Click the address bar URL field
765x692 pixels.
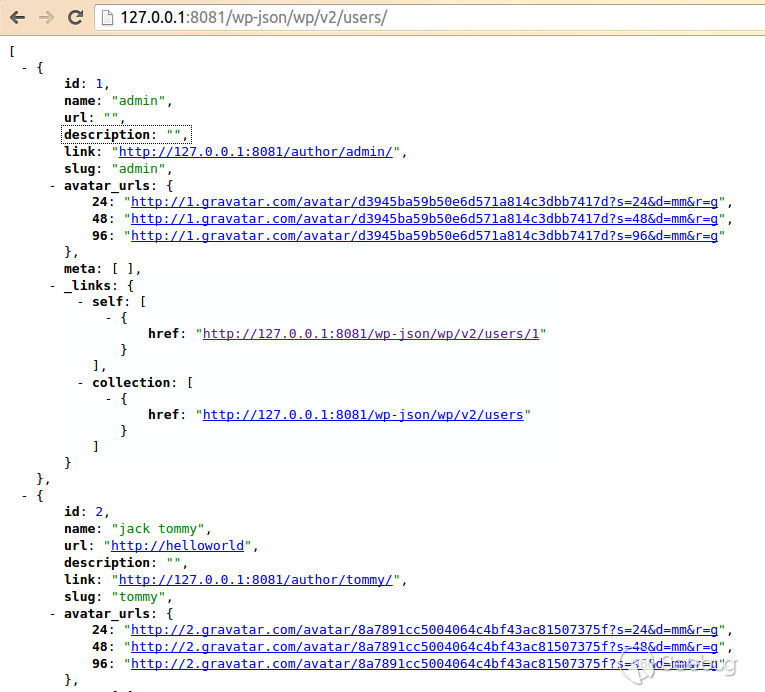[x=400, y=18]
